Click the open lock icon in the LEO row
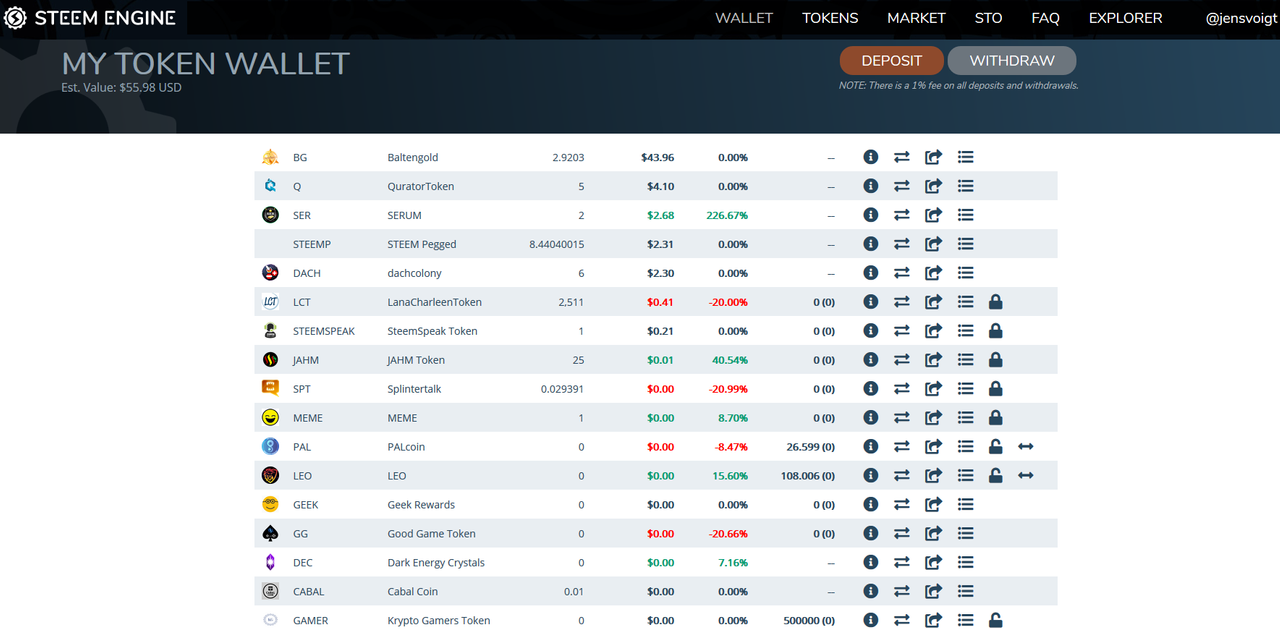Screen dimensions: 1280x633 click(x=996, y=476)
